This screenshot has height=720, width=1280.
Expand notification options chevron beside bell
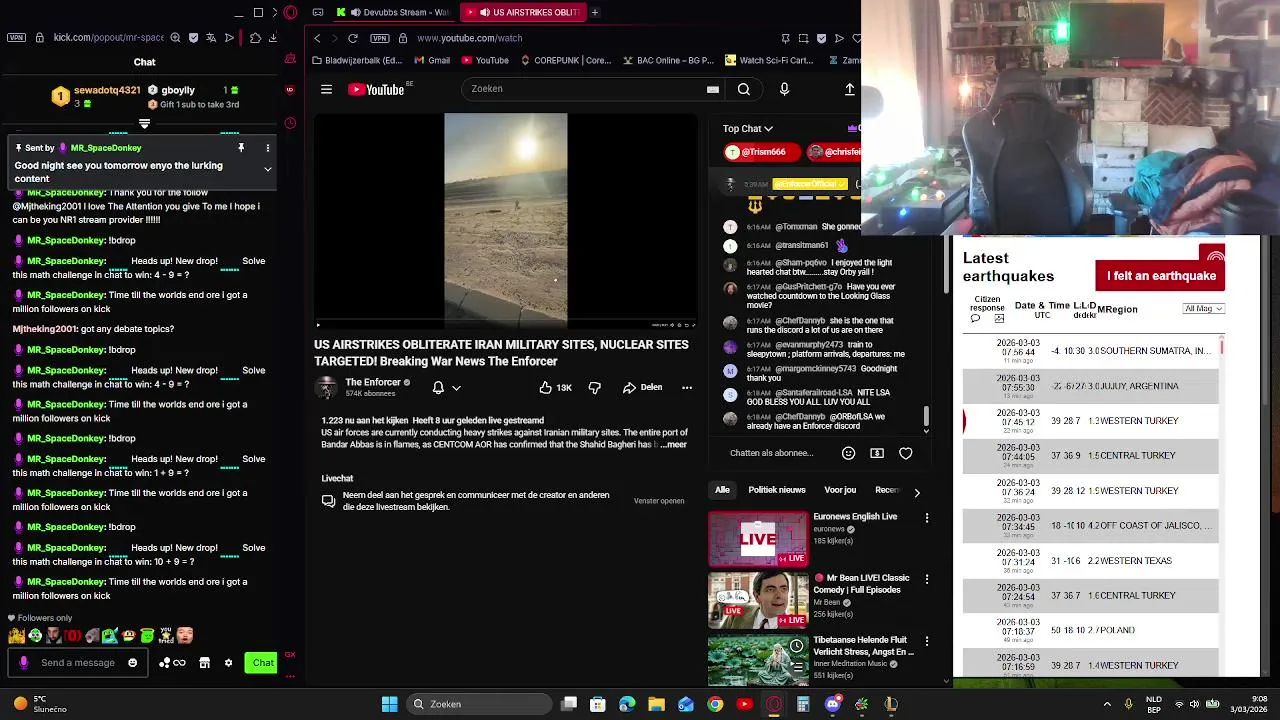pyautogui.click(x=456, y=388)
